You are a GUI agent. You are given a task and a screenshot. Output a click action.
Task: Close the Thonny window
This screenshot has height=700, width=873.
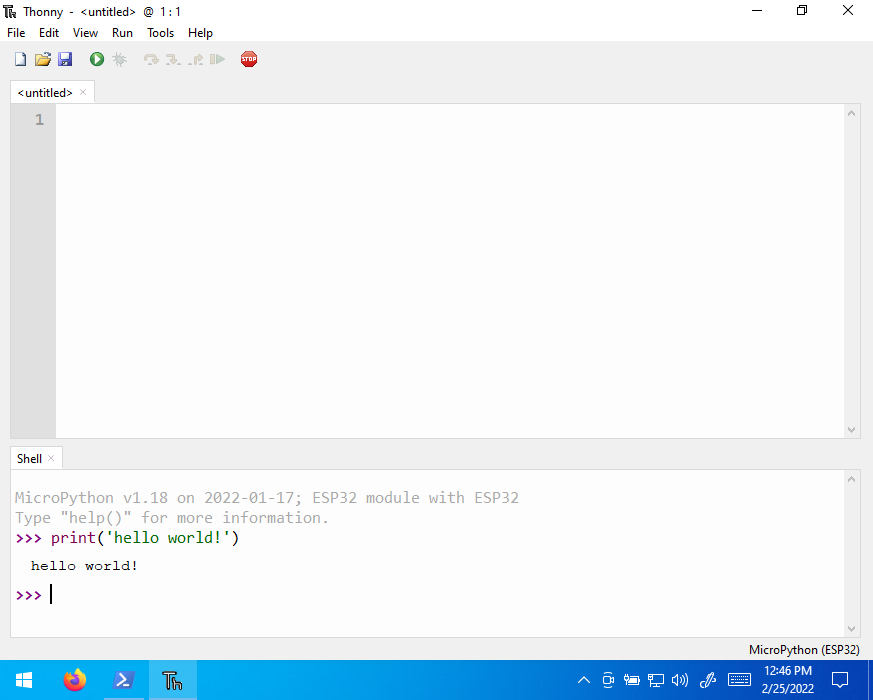click(848, 11)
